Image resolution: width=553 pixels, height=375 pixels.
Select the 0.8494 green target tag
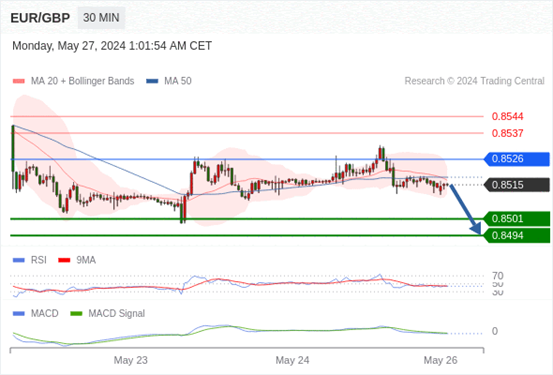pyautogui.click(x=517, y=236)
